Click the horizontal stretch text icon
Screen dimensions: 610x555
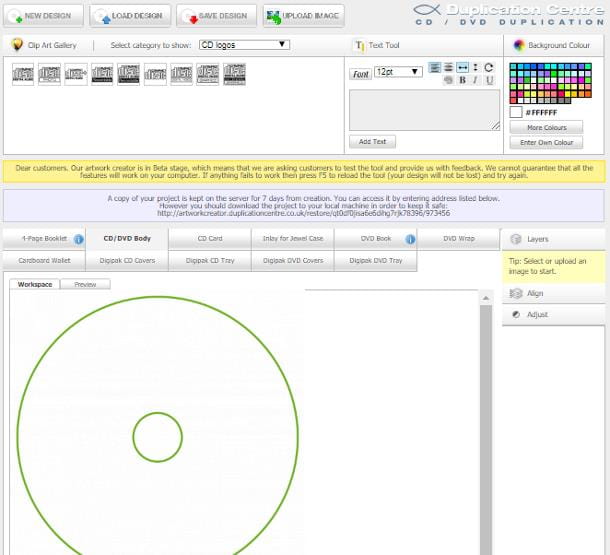point(462,67)
